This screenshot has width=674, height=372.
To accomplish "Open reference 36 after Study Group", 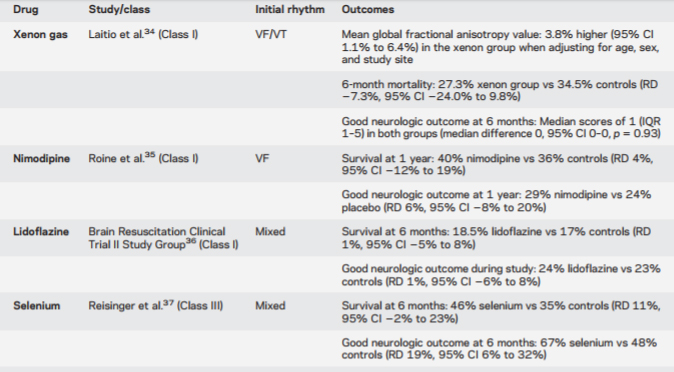I will (191, 241).
